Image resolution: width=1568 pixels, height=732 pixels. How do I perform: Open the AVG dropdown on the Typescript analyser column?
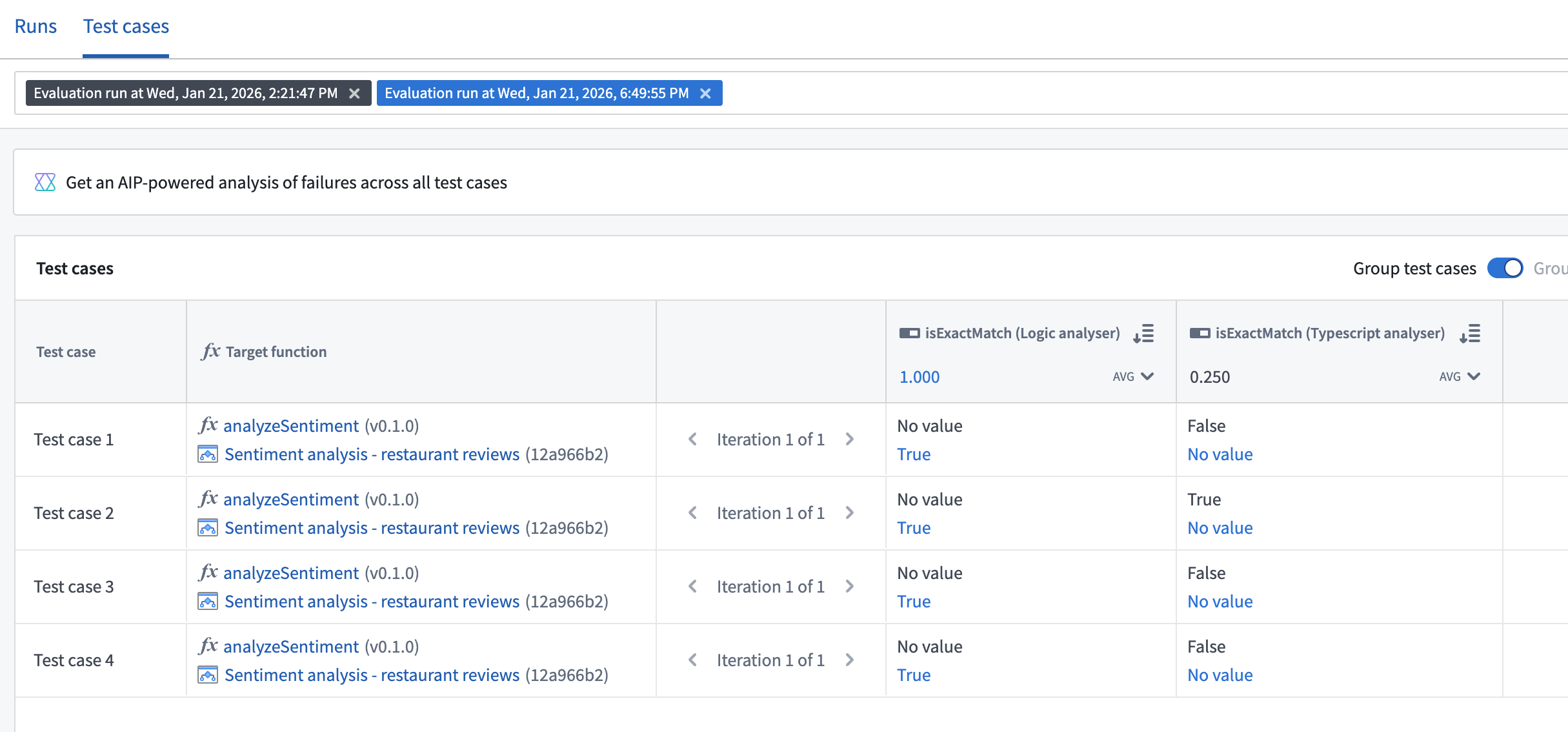click(1460, 376)
